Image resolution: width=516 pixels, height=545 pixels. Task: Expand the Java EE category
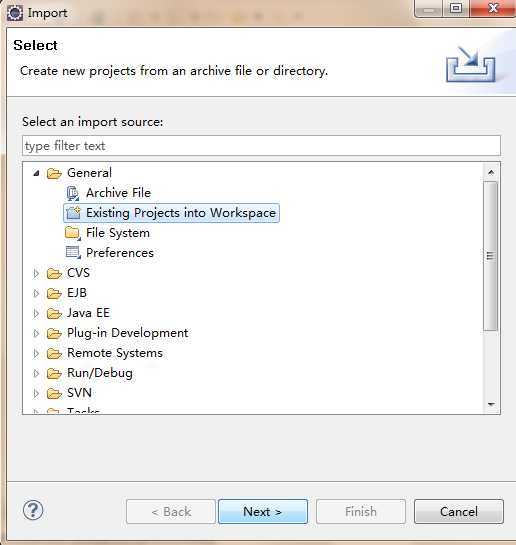pyautogui.click(x=36, y=314)
